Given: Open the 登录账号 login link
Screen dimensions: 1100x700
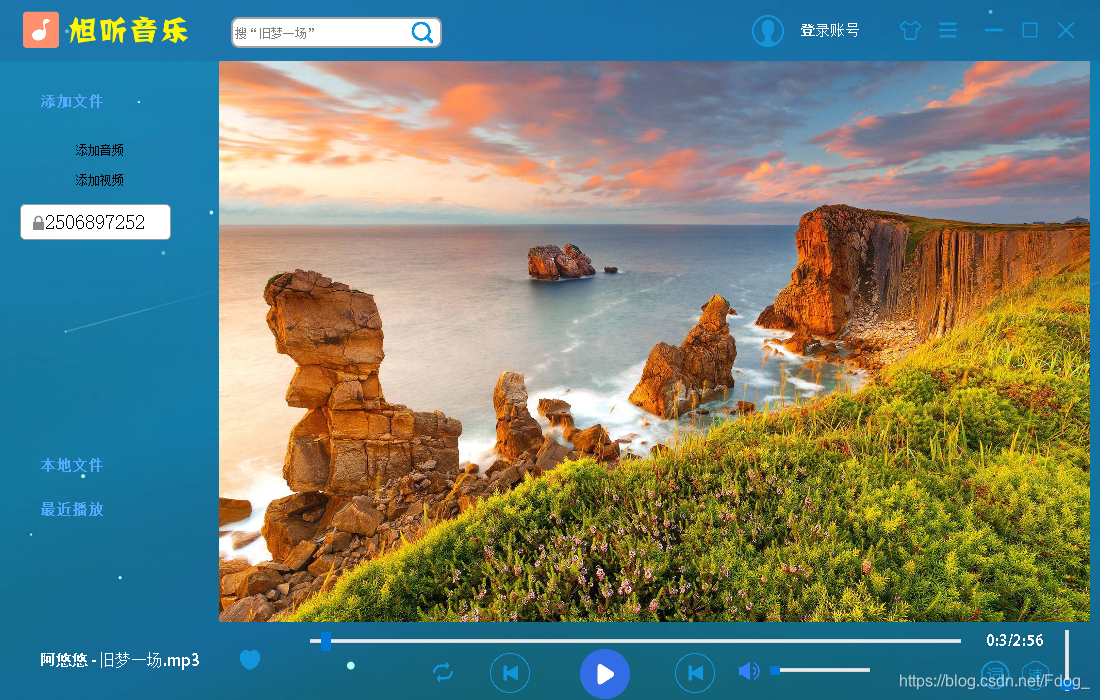Looking at the screenshot, I should [830, 30].
